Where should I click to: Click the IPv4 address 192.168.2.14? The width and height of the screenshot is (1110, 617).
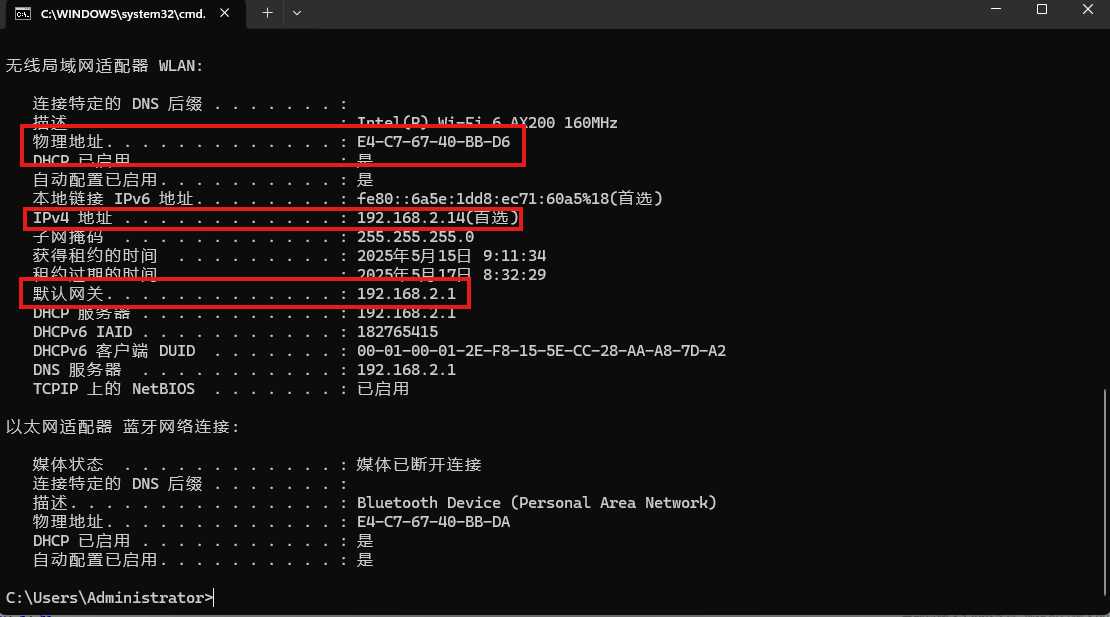[x=411, y=218]
